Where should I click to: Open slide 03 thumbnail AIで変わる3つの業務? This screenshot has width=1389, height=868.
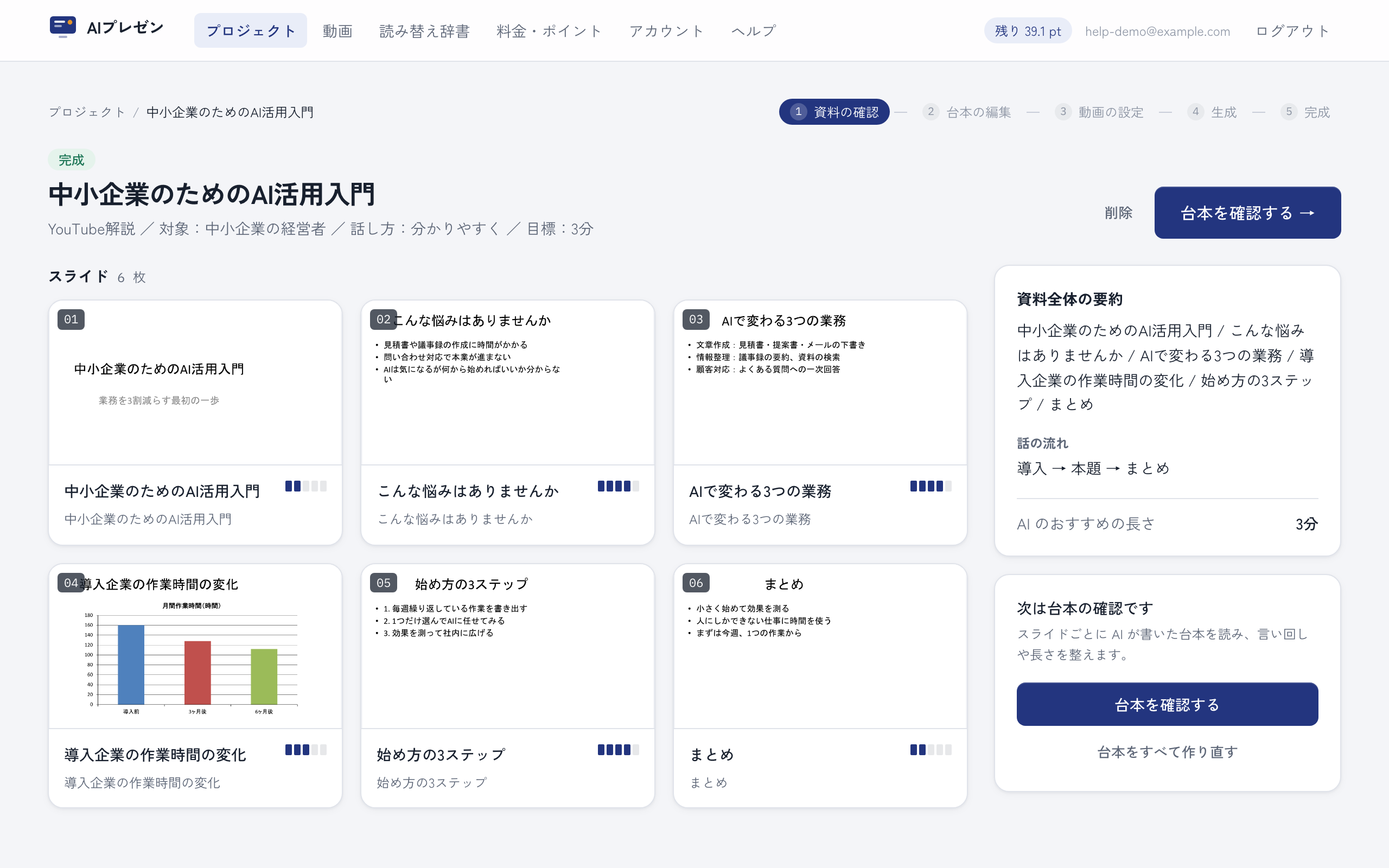pos(820,383)
